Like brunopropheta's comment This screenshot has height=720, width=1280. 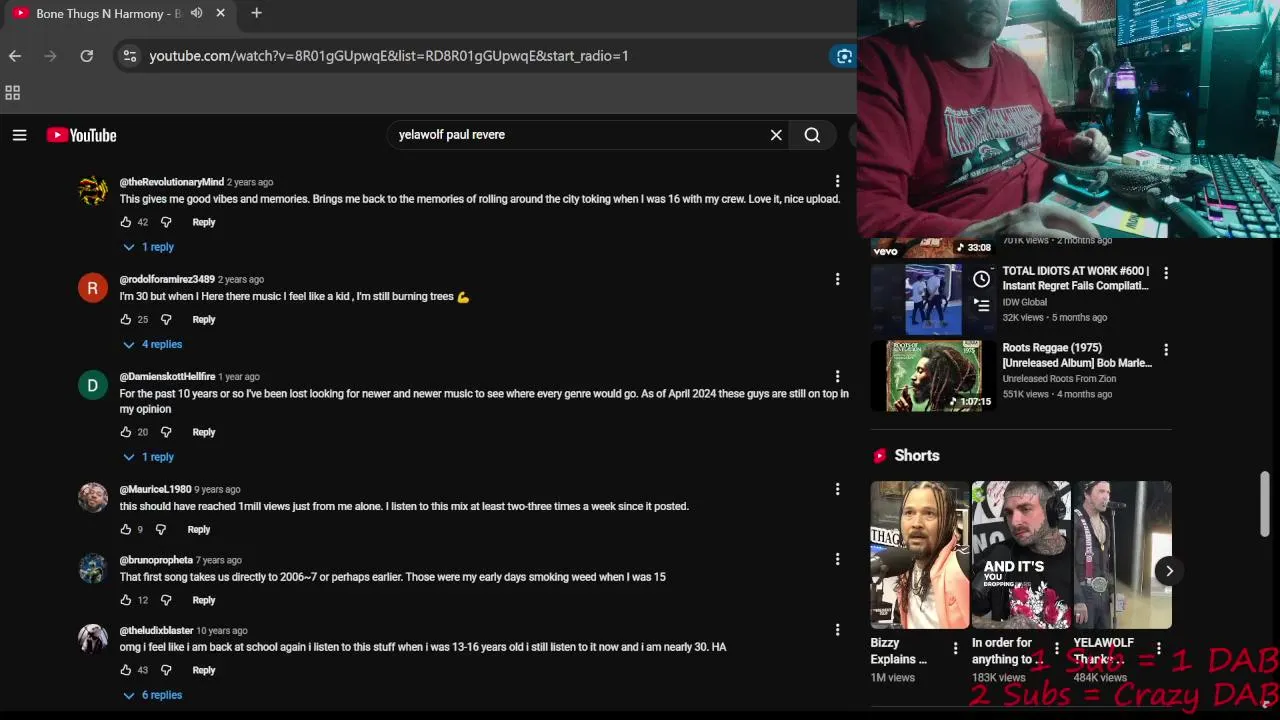click(x=125, y=600)
